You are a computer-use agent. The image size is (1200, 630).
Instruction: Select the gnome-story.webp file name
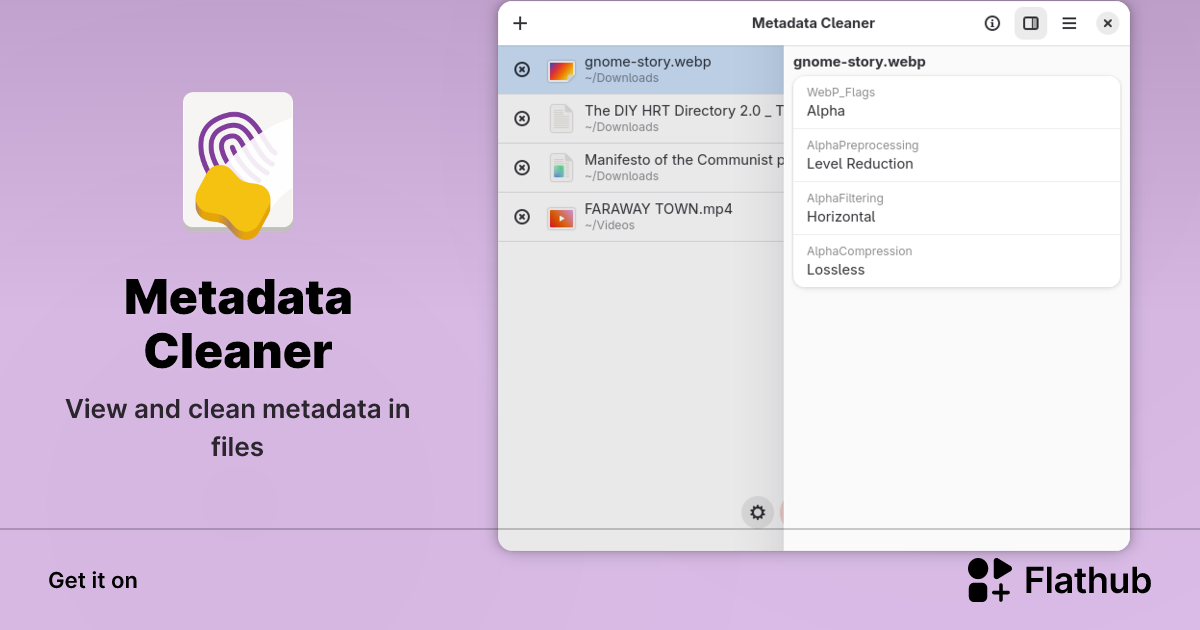647,62
